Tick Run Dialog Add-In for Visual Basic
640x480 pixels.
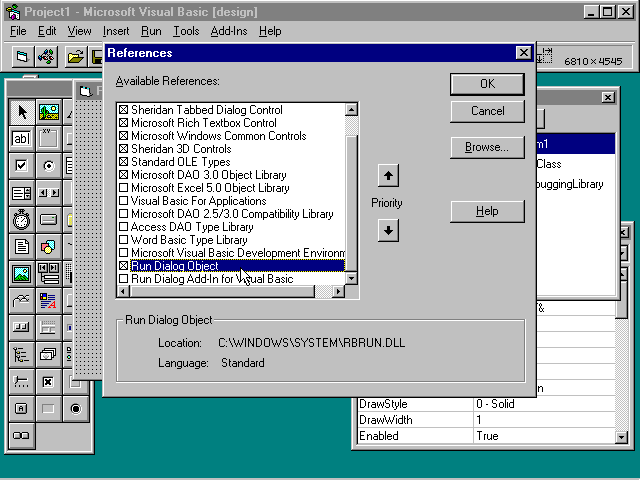point(124,279)
